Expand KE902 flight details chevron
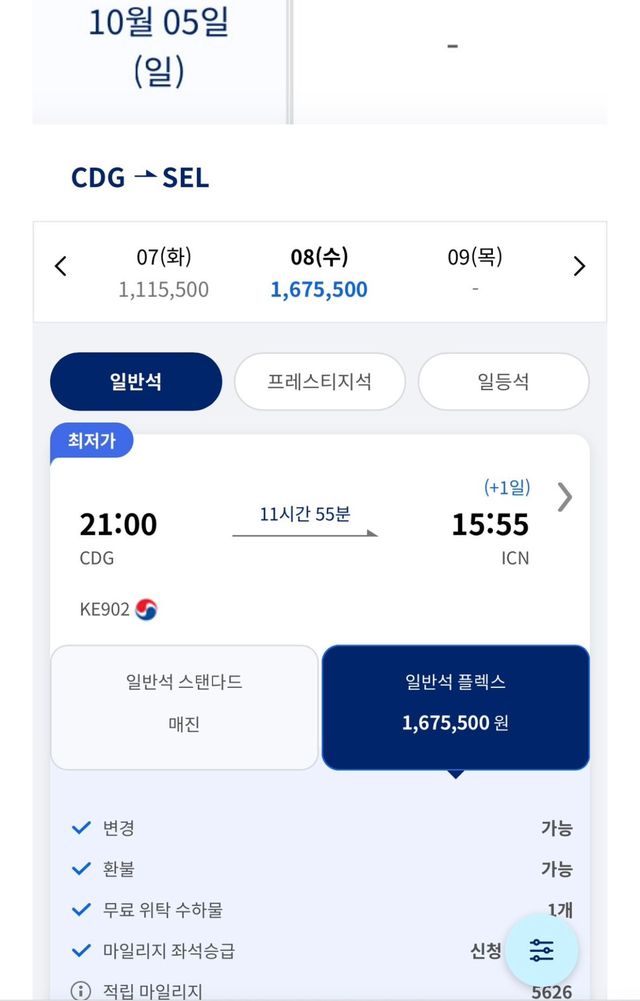 565,497
